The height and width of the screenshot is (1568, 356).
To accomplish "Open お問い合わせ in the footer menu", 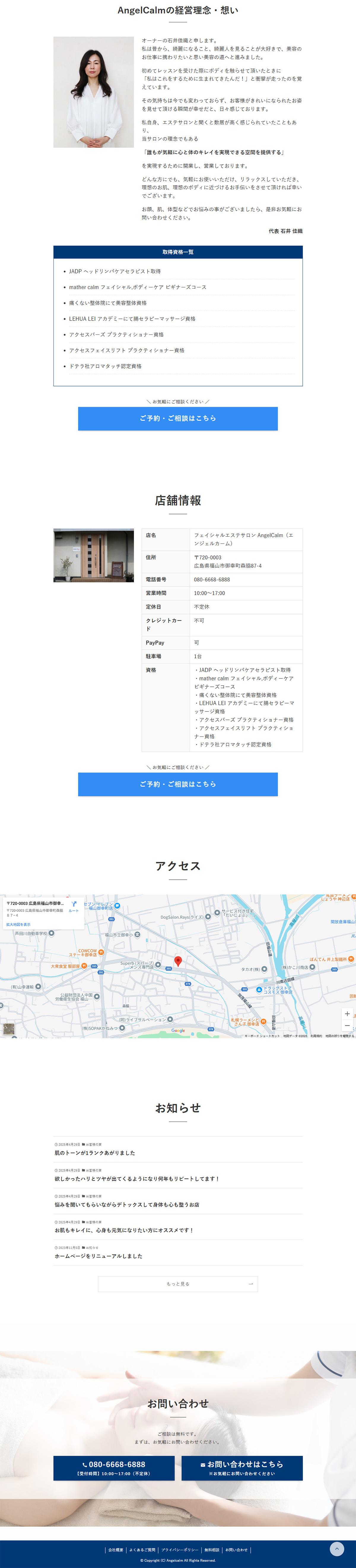I will [237, 1550].
